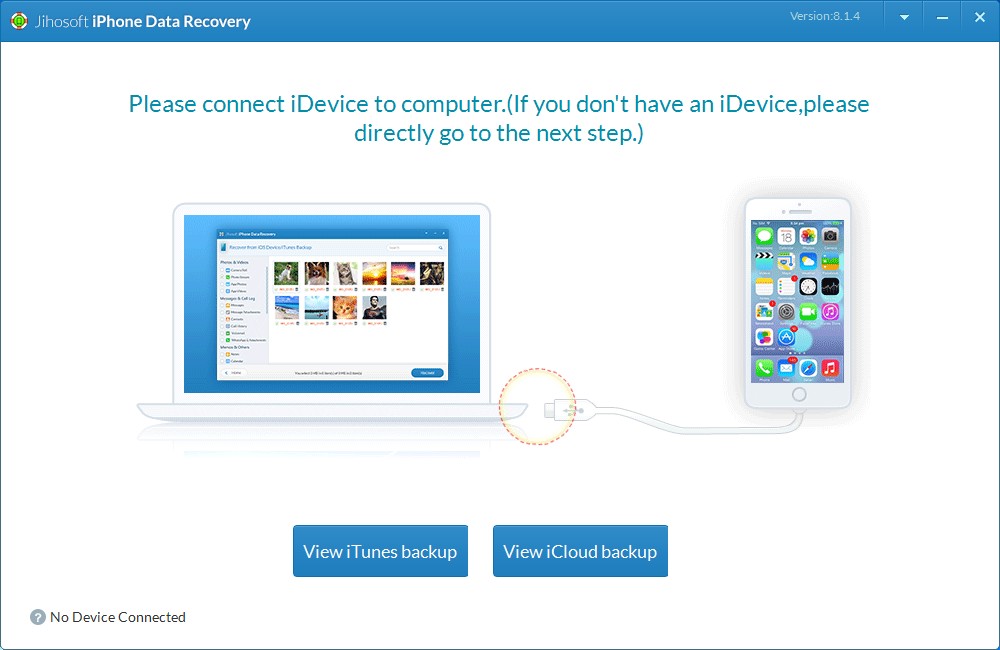Open the Version dropdown arrow in the title bar

[x=903, y=17]
